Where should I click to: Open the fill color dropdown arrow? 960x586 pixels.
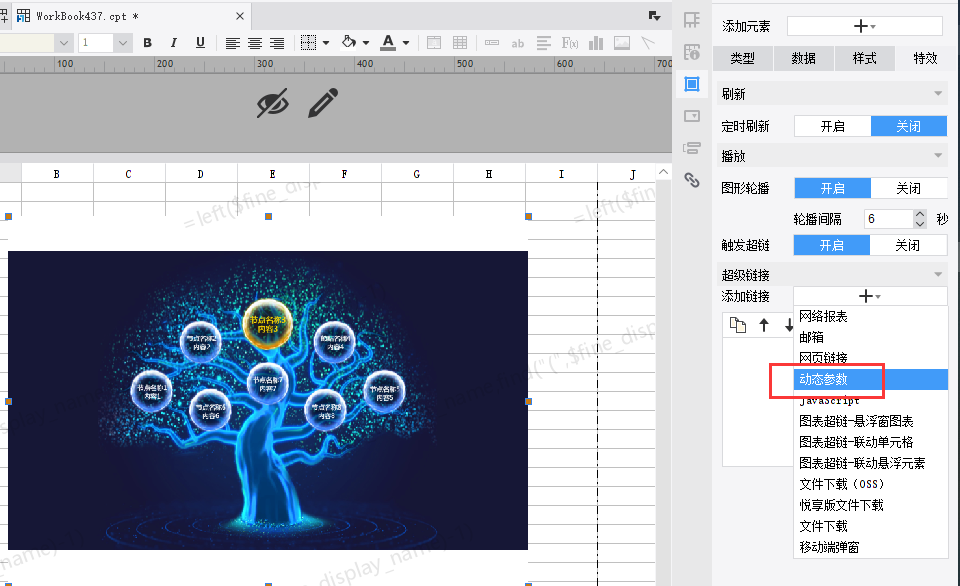(366, 43)
